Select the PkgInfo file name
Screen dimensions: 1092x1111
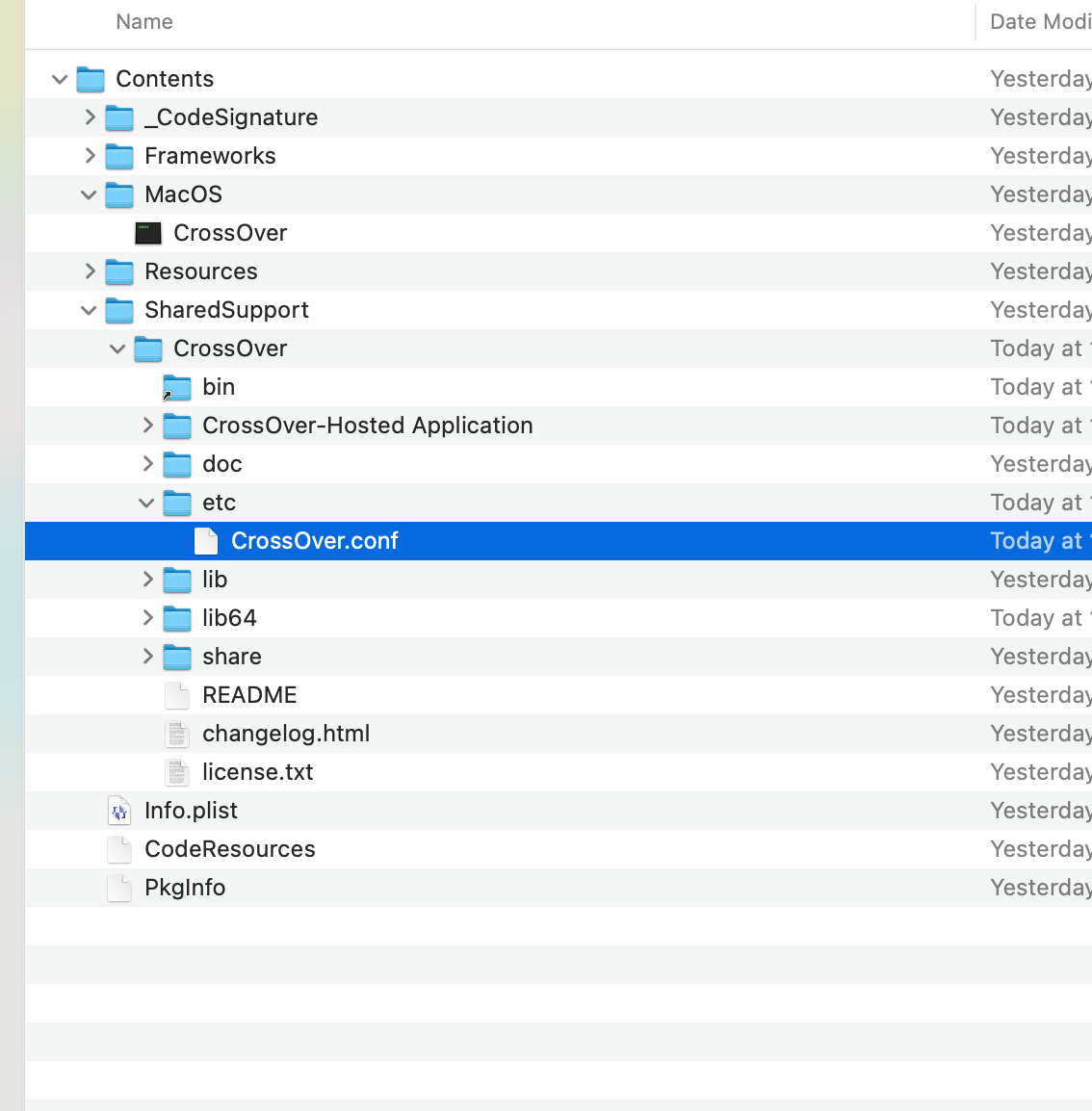[x=185, y=888]
